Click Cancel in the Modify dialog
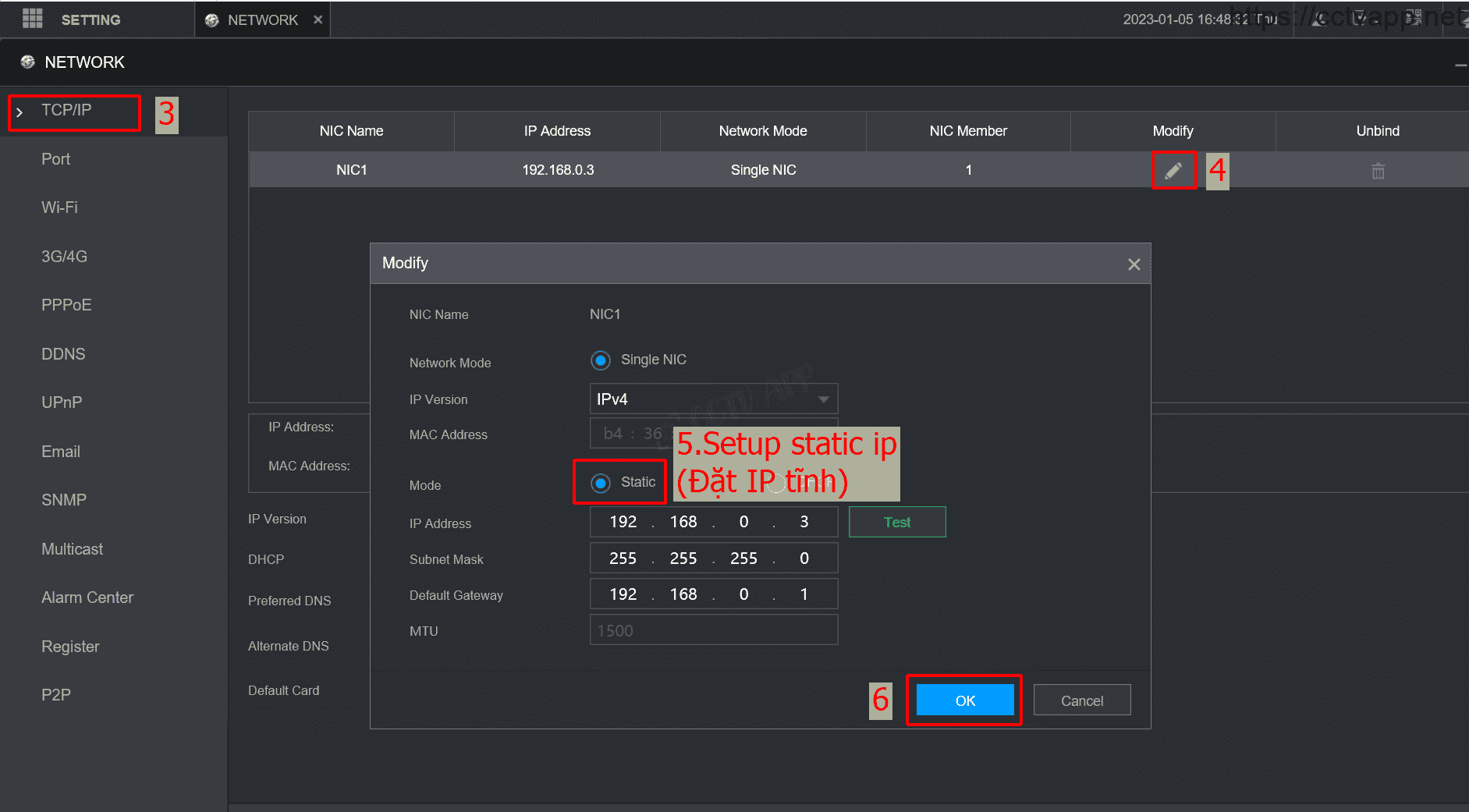Image resolution: width=1469 pixels, height=812 pixels. (x=1081, y=700)
